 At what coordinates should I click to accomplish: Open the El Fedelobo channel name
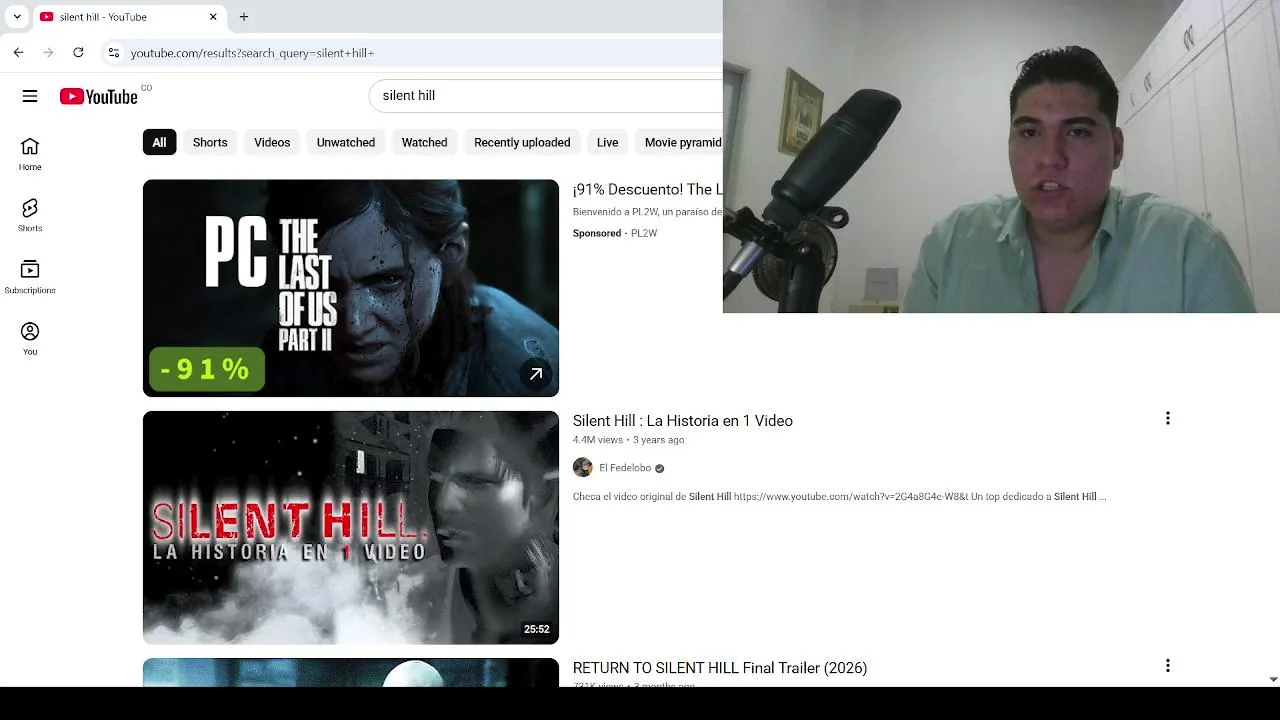point(625,468)
